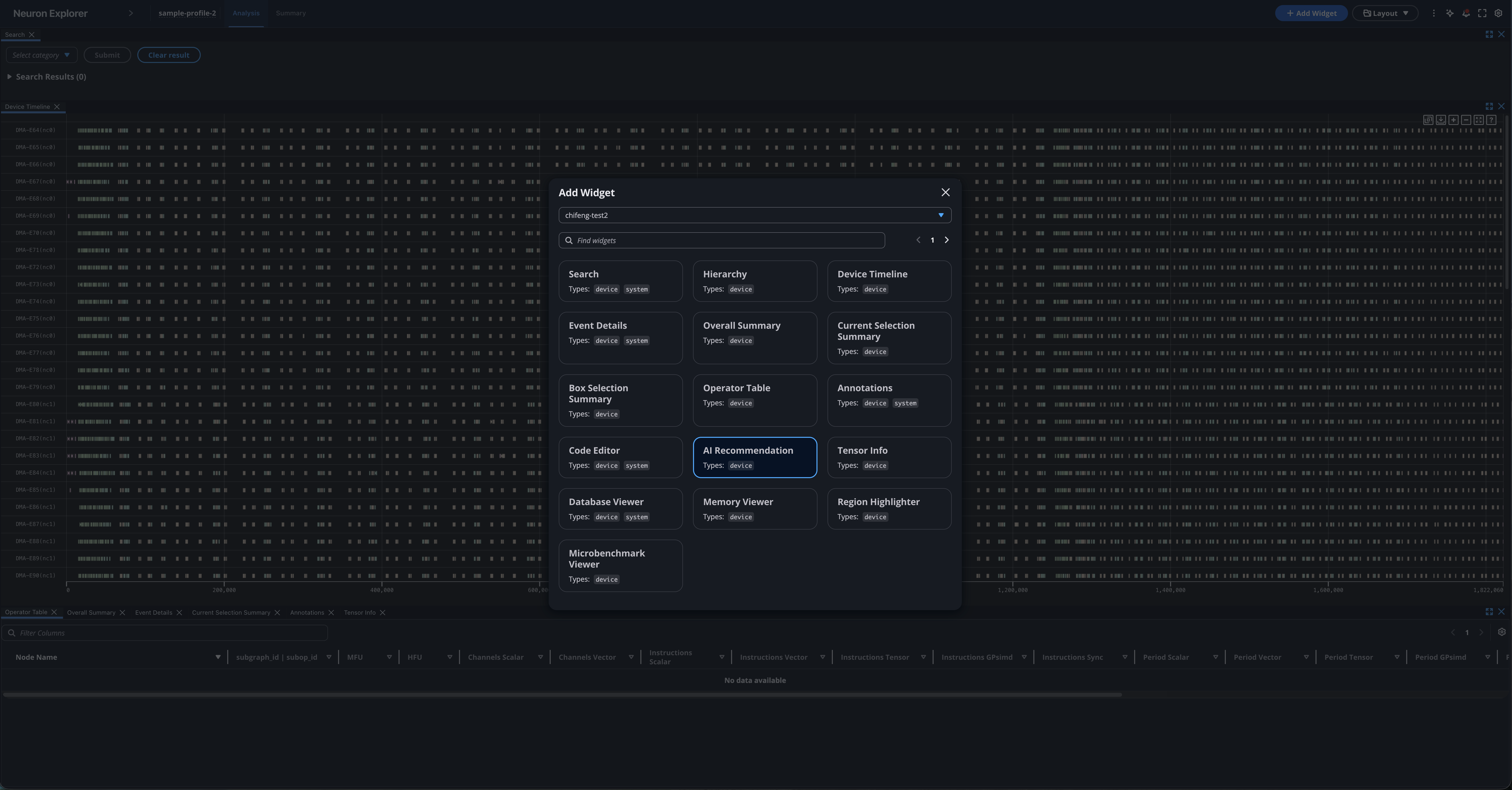Viewport: 1512px width, 790px height.
Task: Open the chifeng-test2 profile dropdown
Action: click(755, 215)
